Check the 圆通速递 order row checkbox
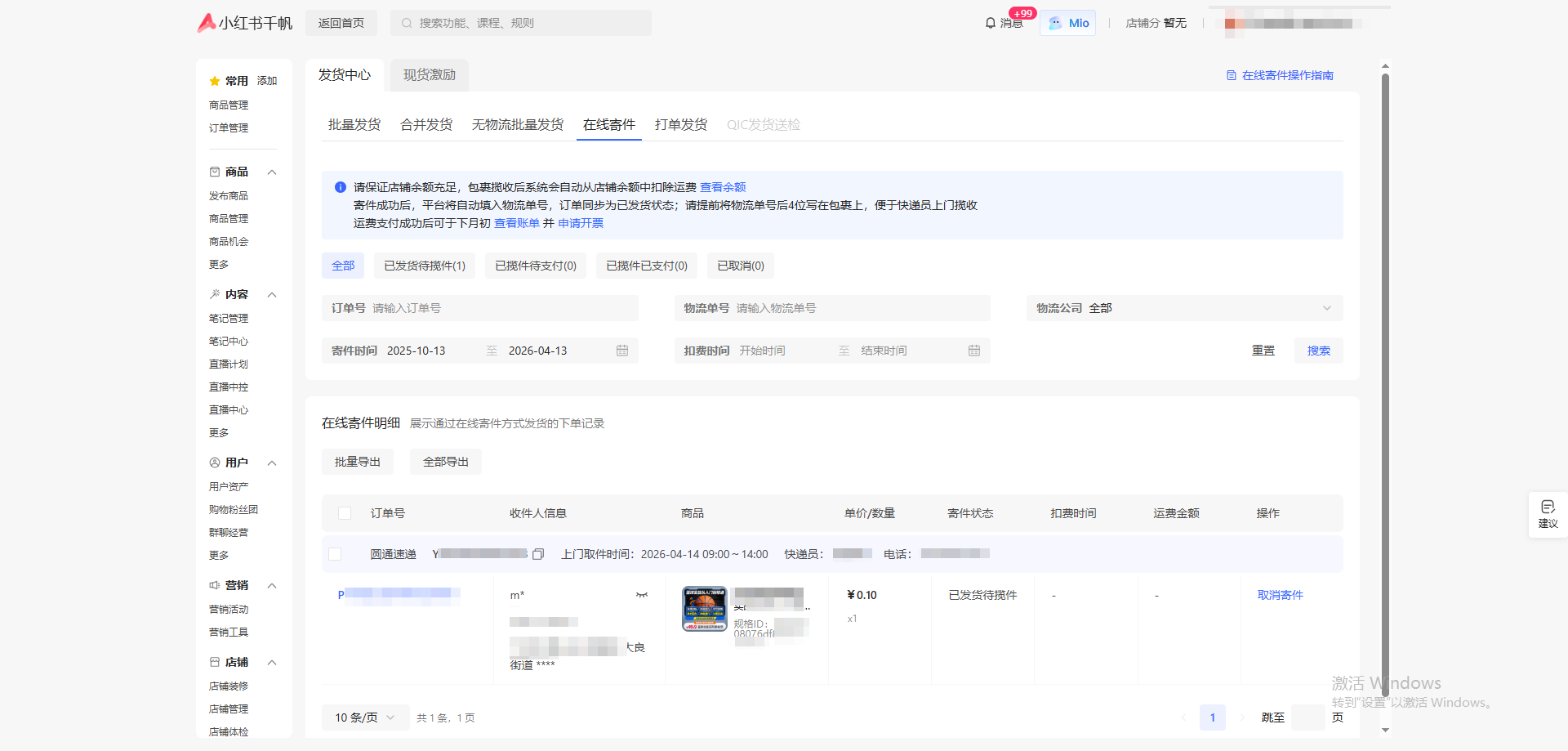This screenshot has height=751, width=1568. point(335,554)
